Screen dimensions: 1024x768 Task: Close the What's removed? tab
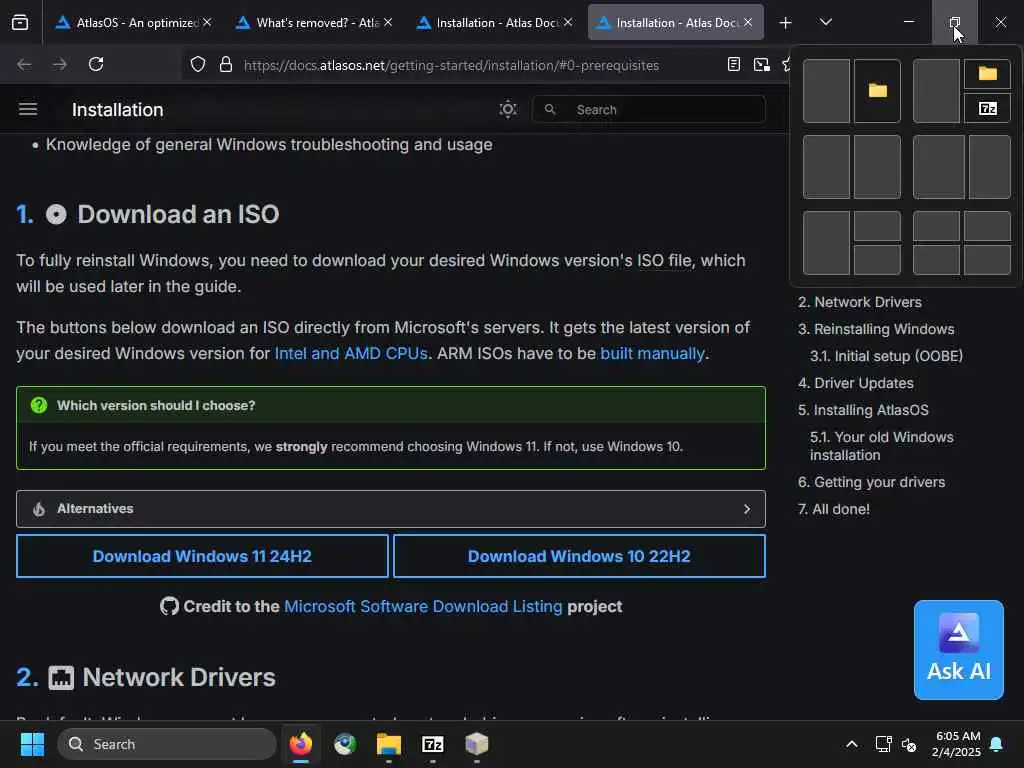click(x=388, y=22)
